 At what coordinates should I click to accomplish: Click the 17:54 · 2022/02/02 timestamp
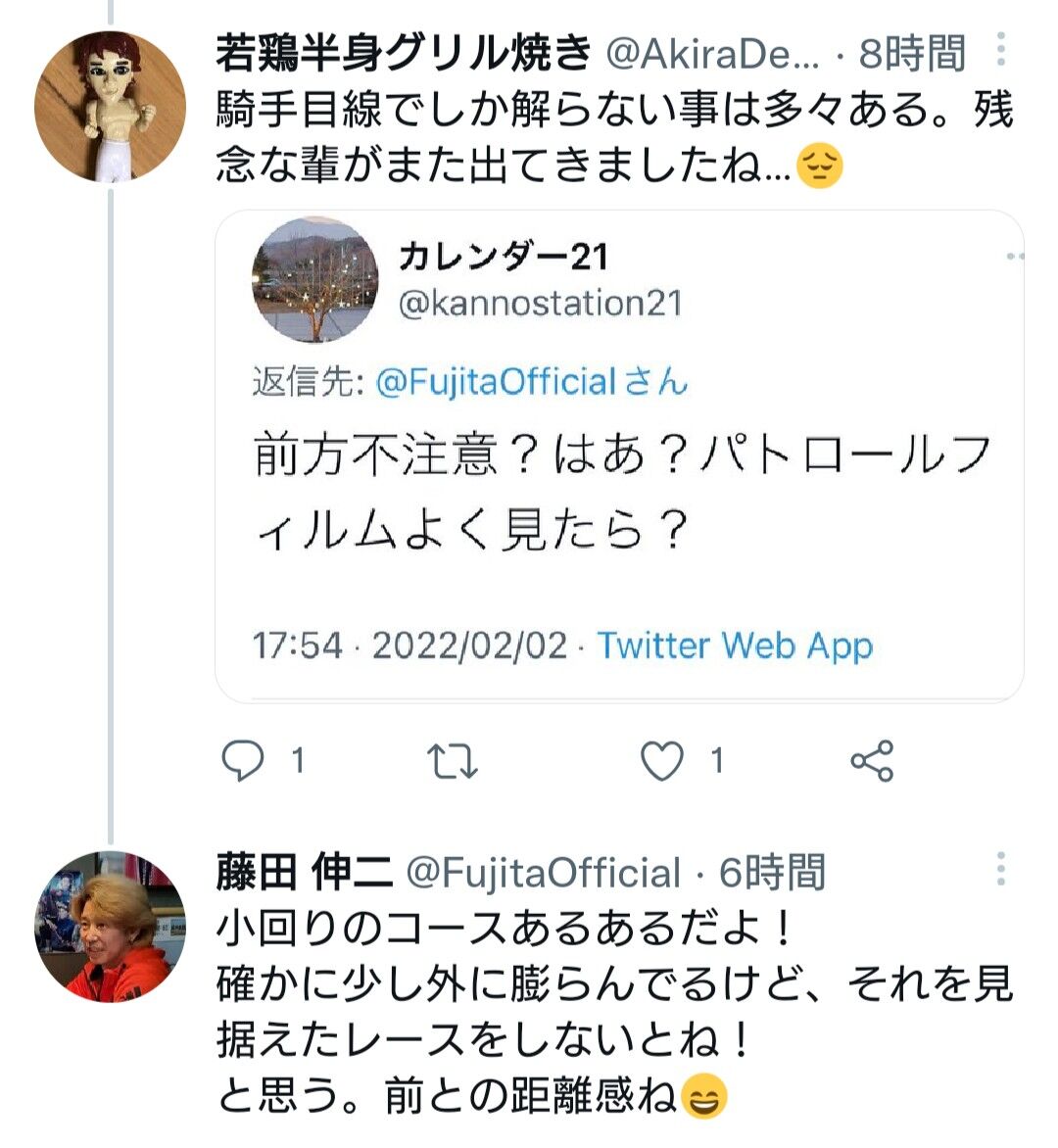(410, 646)
